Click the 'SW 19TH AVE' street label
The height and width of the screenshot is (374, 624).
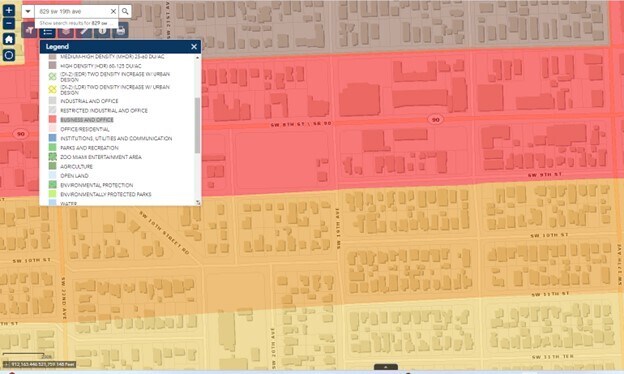click(338, 228)
